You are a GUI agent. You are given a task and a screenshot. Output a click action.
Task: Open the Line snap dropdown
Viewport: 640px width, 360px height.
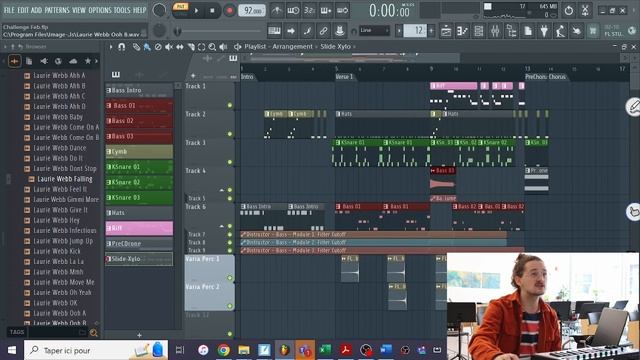374,30
